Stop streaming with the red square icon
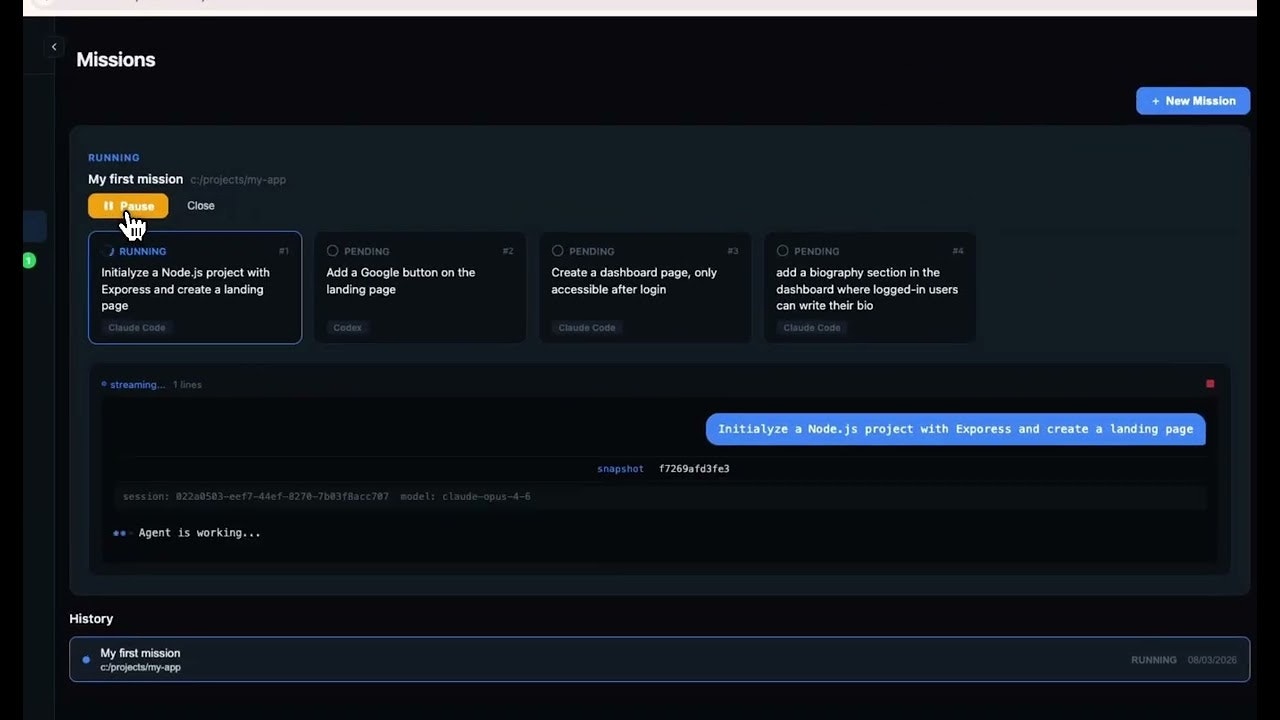 (x=1210, y=384)
